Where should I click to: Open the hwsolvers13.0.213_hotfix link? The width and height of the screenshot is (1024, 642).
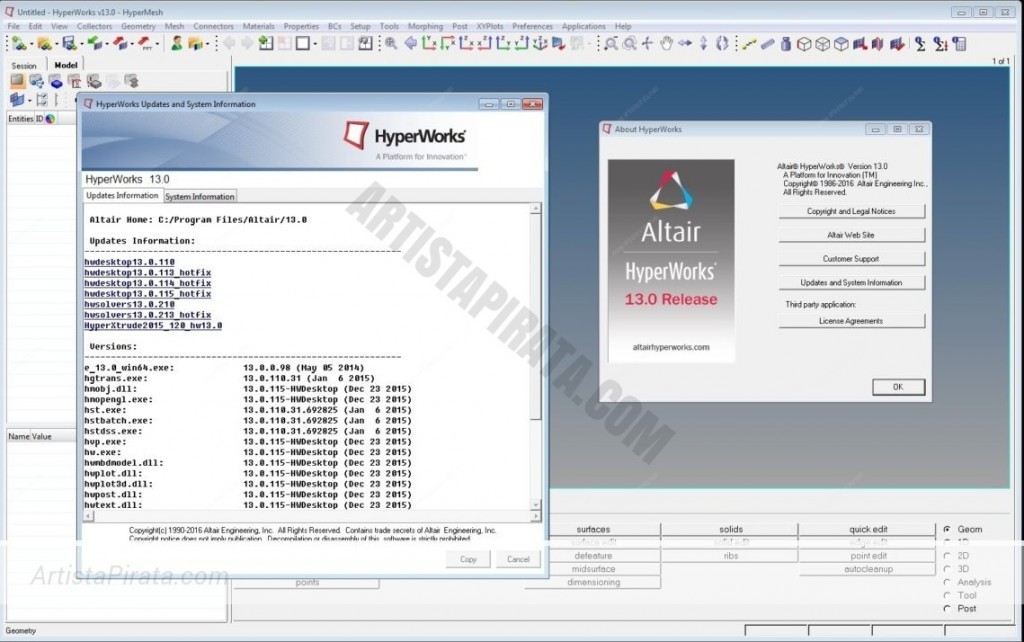coord(148,315)
